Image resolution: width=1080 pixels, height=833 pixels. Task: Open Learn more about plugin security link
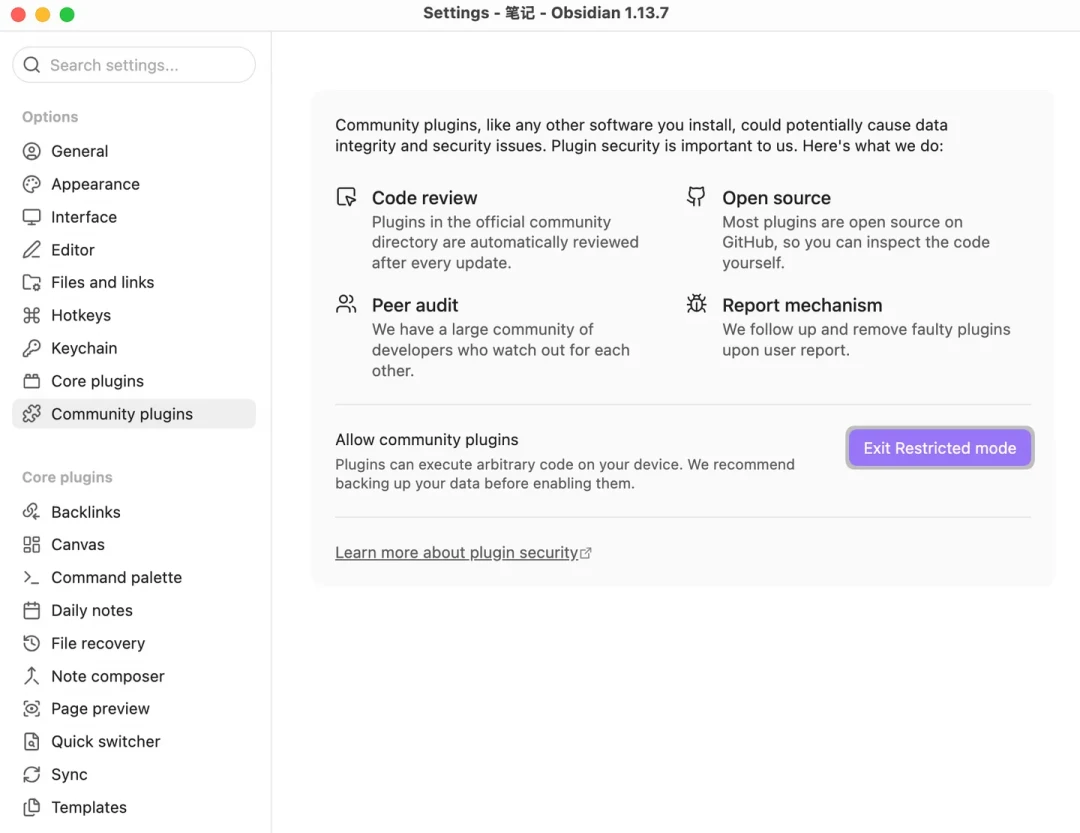[x=463, y=553]
